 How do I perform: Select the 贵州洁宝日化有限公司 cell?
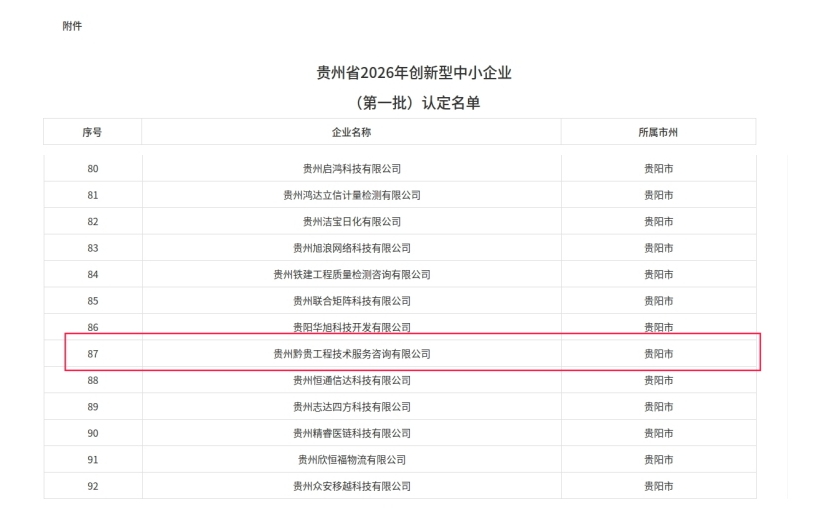(351, 221)
